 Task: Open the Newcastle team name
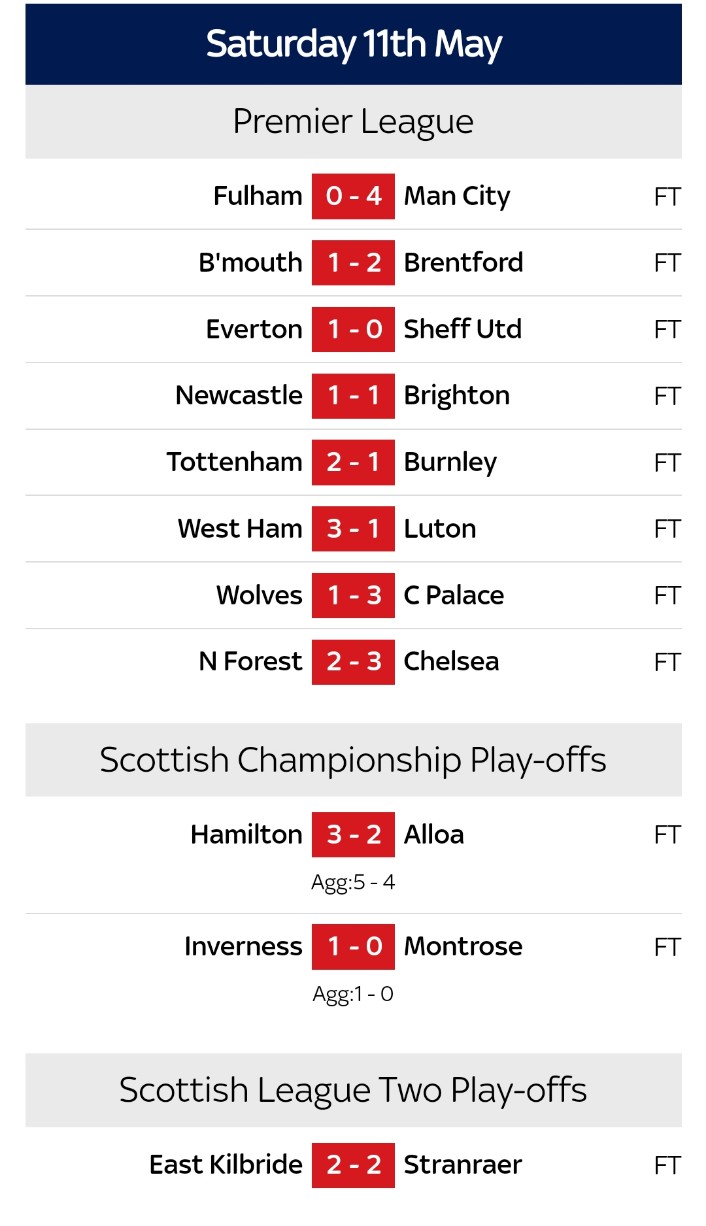pos(238,395)
